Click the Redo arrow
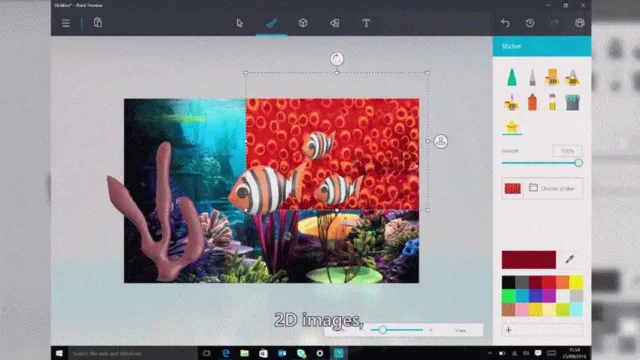 554,23
